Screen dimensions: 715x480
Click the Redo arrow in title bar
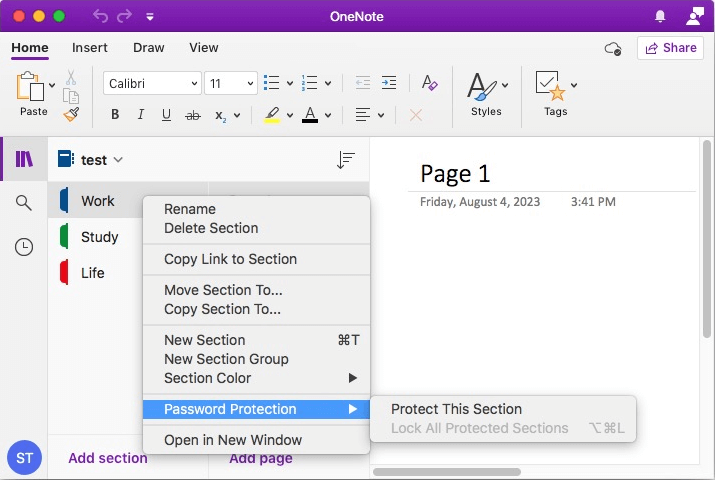[124, 16]
